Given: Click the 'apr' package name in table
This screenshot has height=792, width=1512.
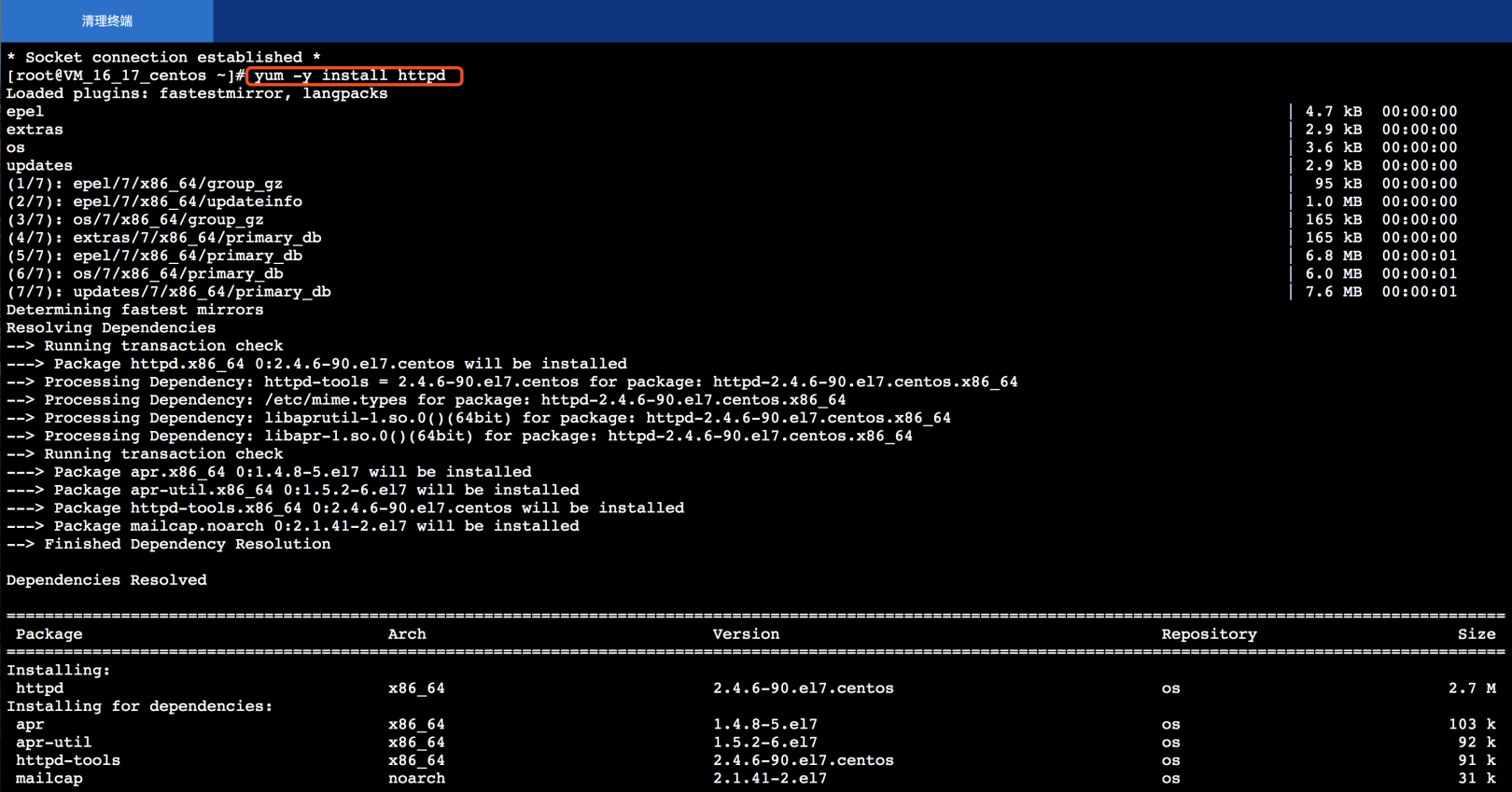Looking at the screenshot, I should (x=30, y=724).
